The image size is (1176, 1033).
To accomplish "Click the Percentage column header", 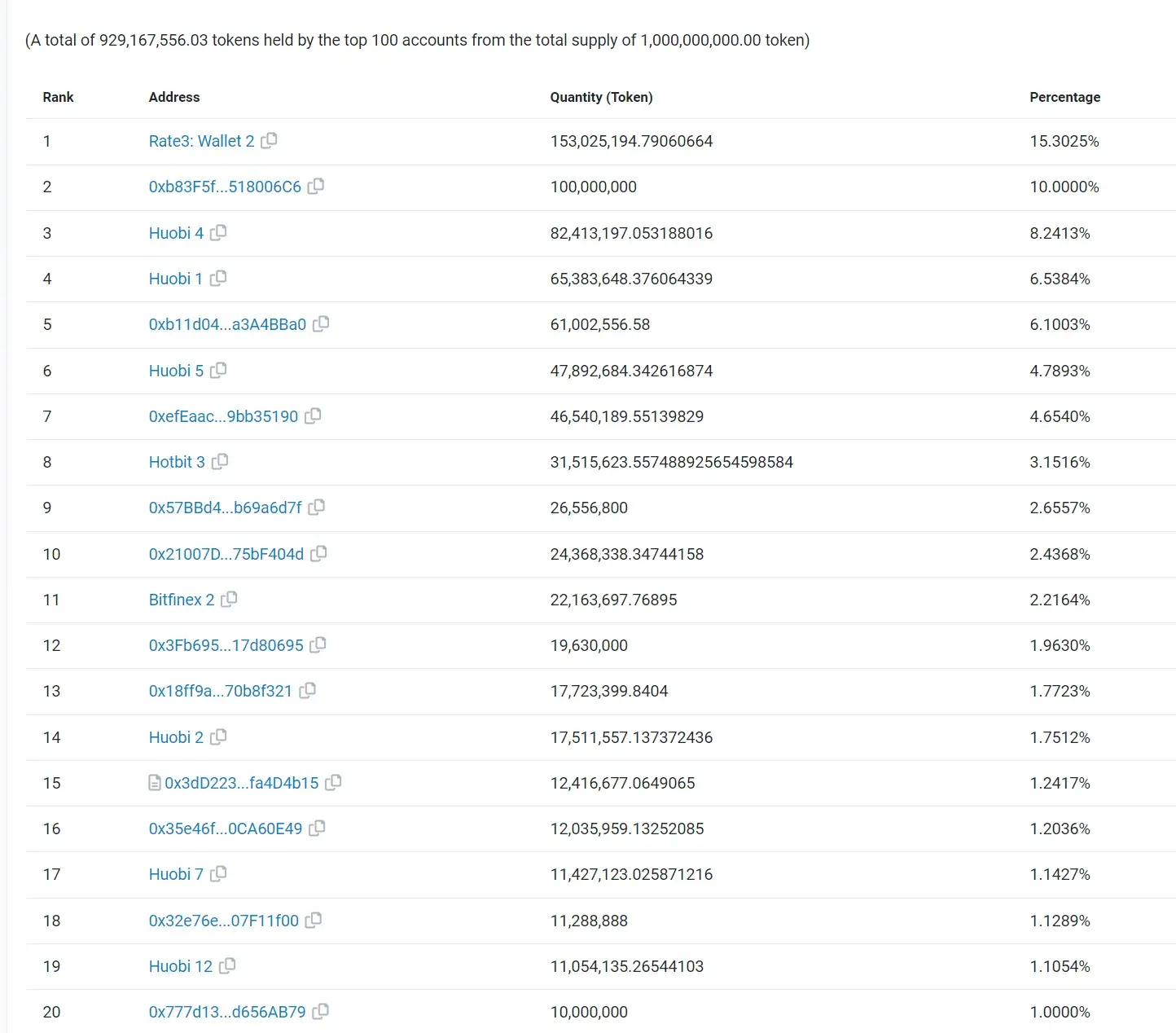I will tap(1064, 97).
